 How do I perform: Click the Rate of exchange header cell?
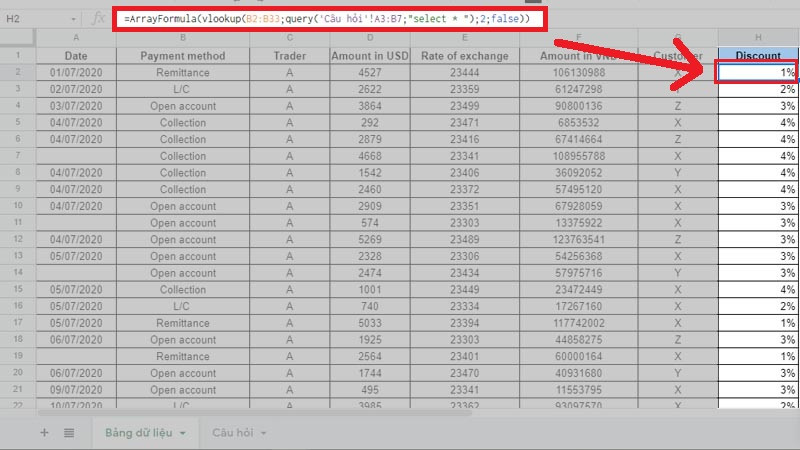[x=465, y=56]
